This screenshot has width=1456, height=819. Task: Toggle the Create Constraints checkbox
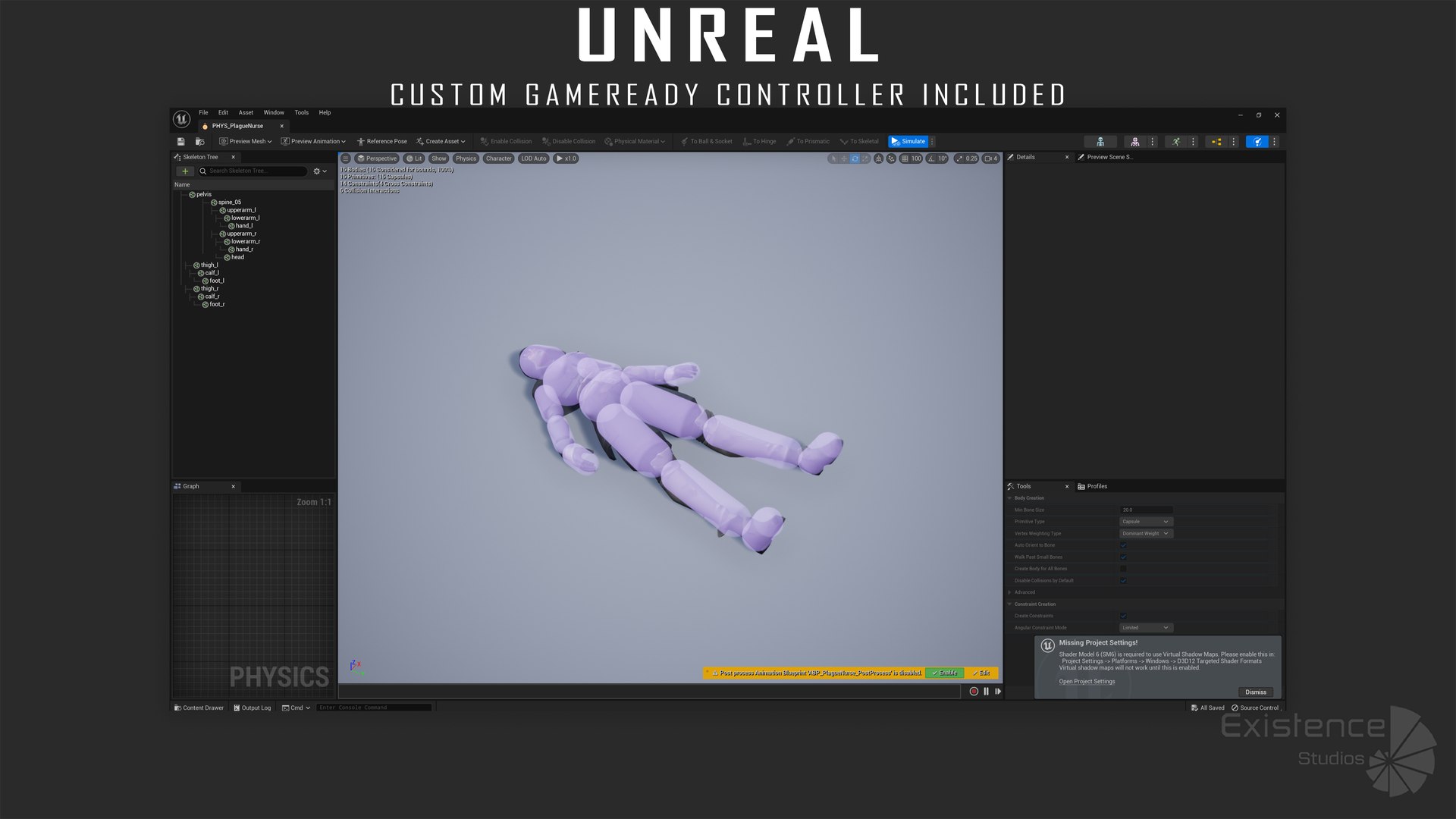click(x=1123, y=616)
